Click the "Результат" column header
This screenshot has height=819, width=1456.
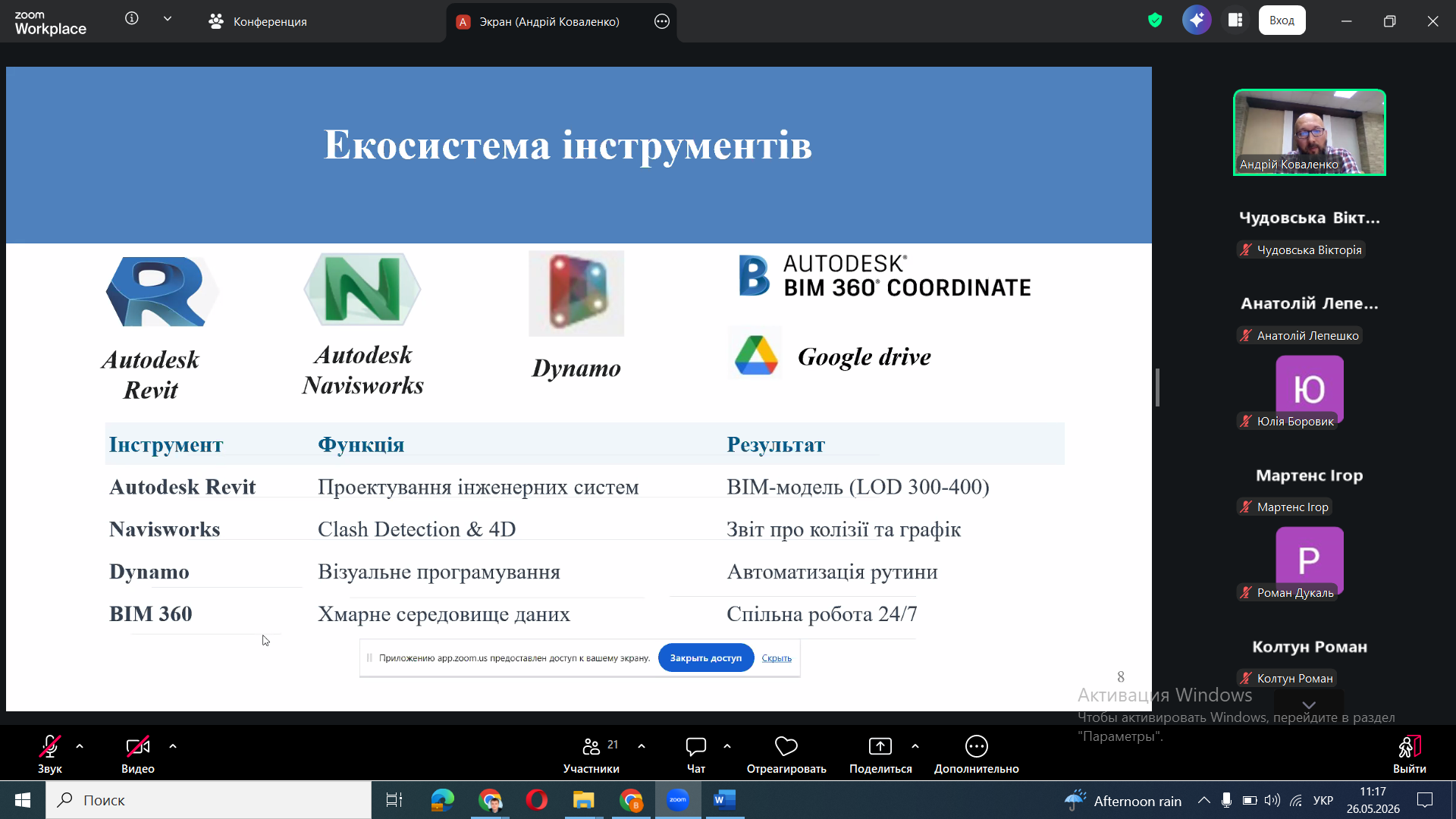tap(776, 444)
